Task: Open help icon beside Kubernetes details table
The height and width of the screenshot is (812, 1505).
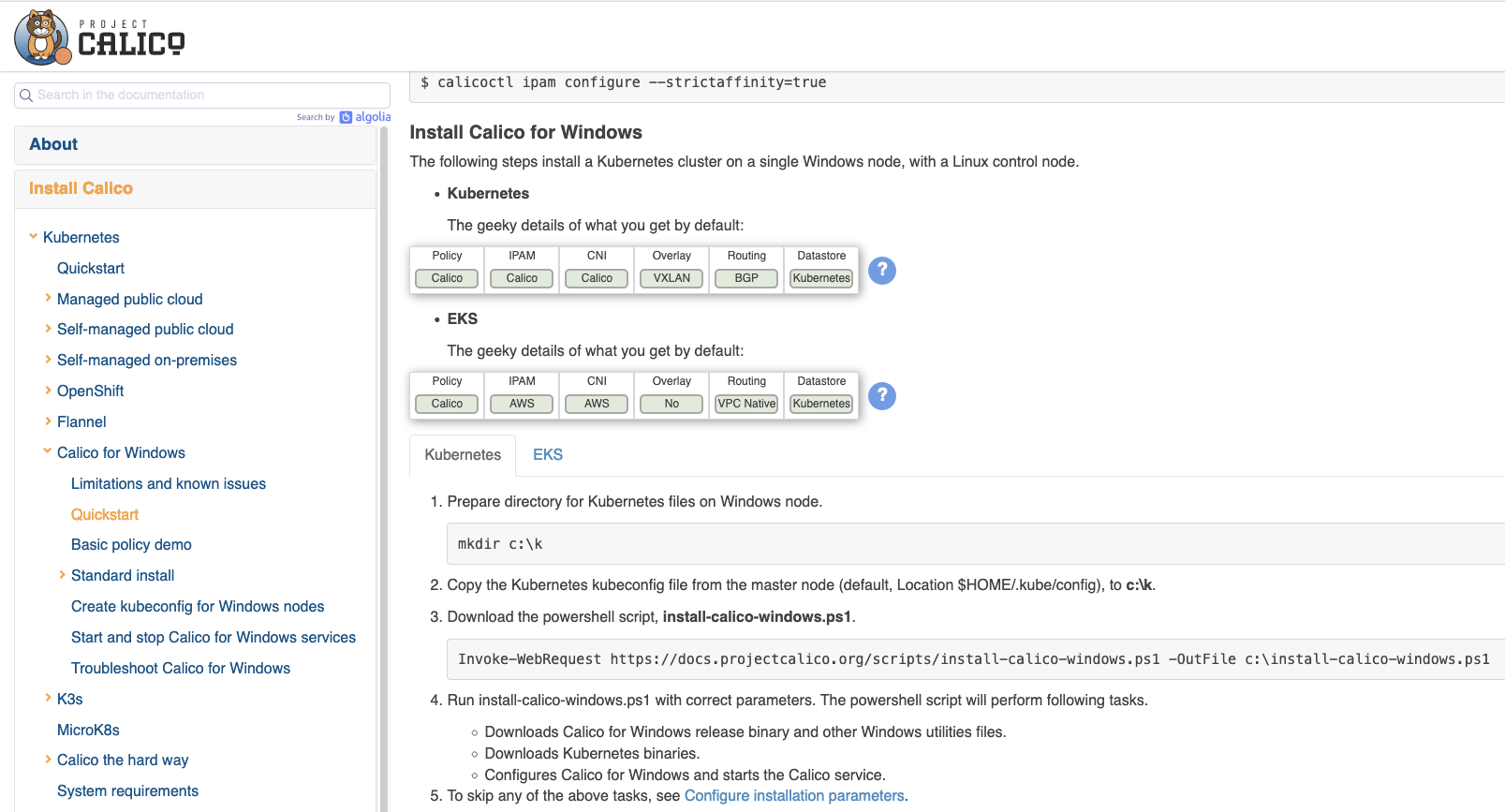Action: tap(882, 271)
